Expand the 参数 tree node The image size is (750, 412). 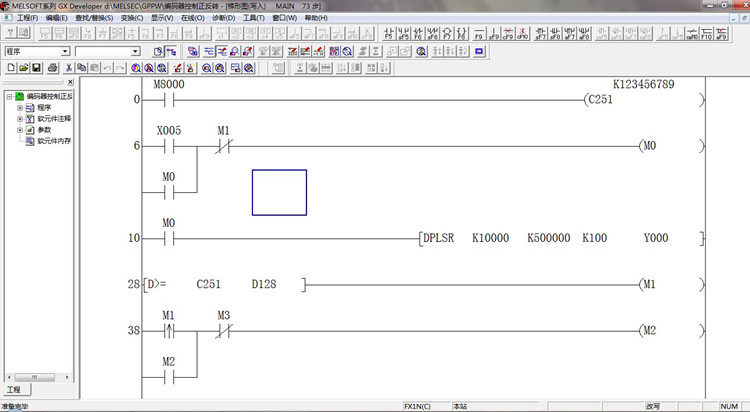[20, 130]
